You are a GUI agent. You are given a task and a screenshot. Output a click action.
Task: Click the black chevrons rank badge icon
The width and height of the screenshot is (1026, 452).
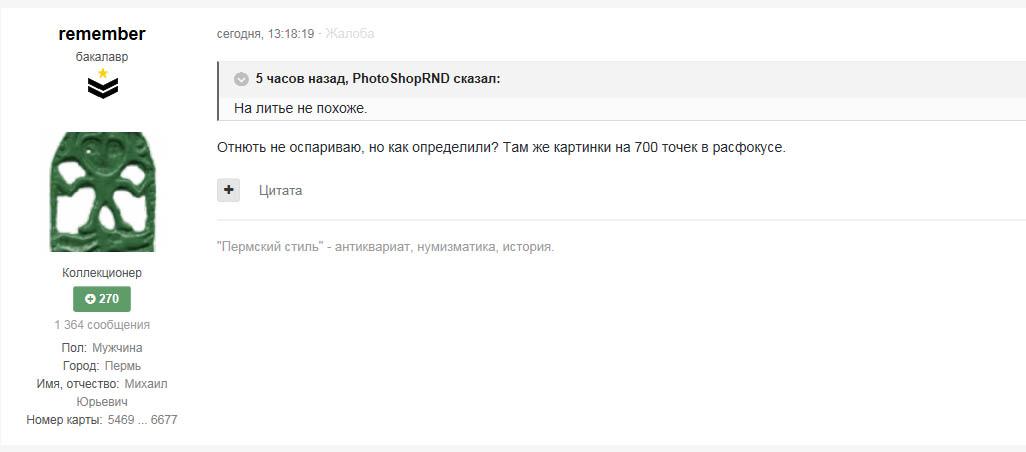pos(103,88)
